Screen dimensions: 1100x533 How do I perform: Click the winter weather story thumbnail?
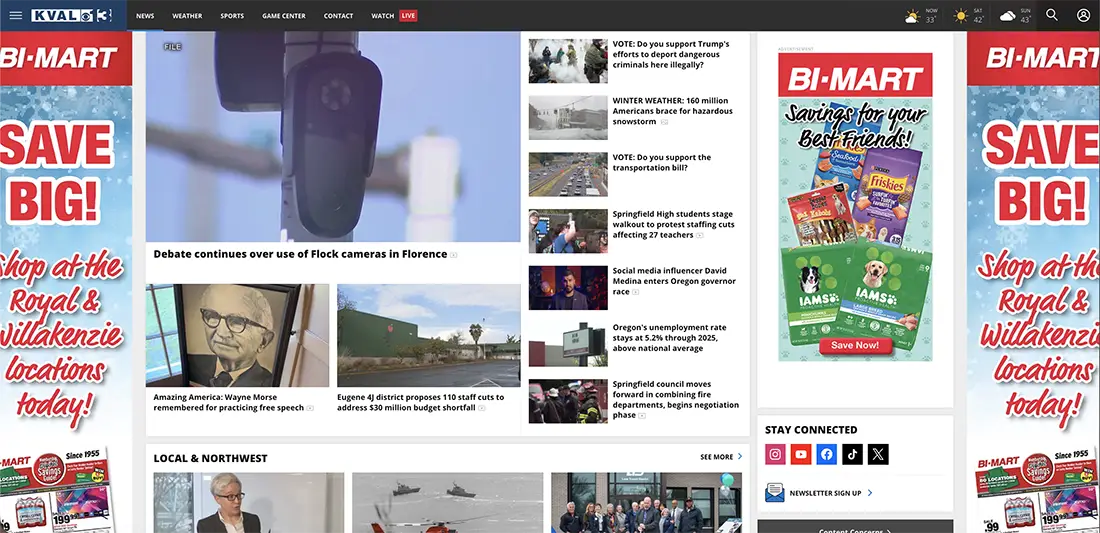click(x=568, y=118)
